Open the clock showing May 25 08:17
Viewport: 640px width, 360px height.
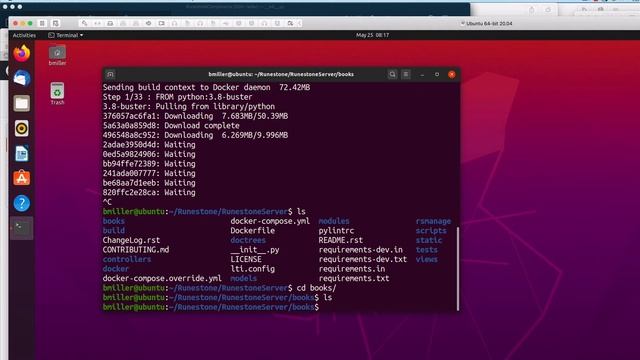tap(372, 35)
